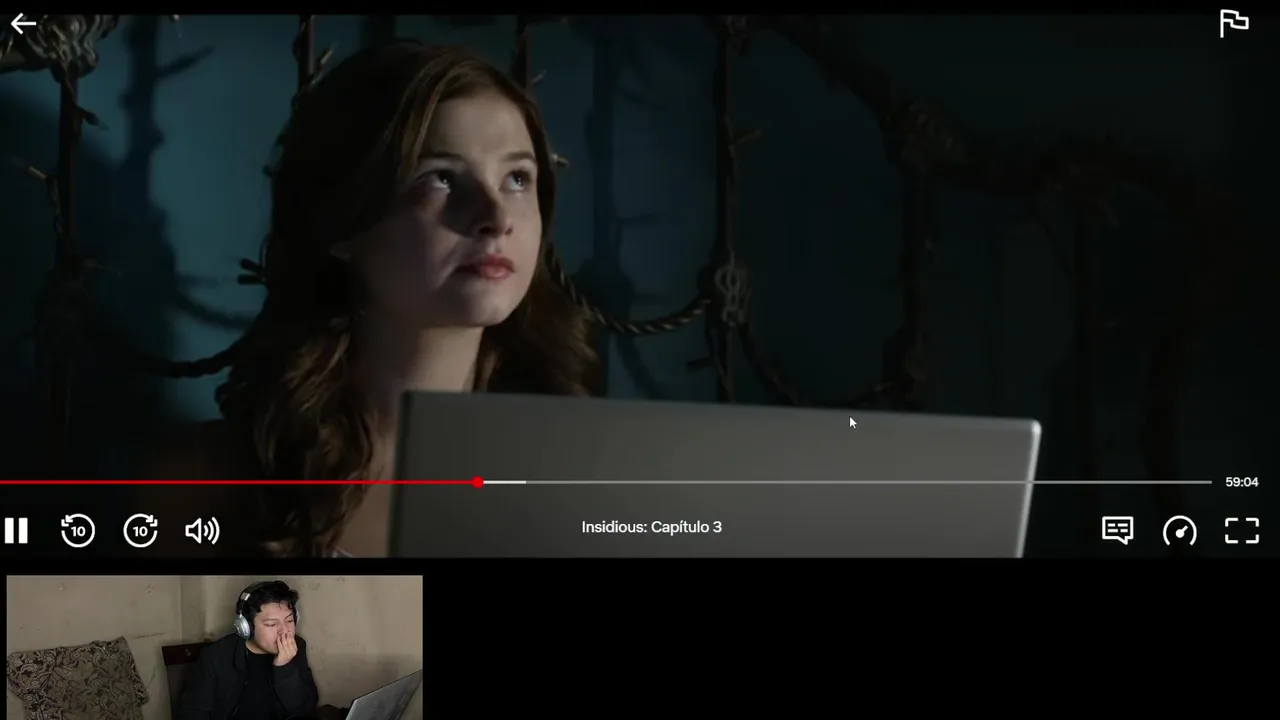
Task: Skip forward 10 seconds
Action: click(140, 531)
